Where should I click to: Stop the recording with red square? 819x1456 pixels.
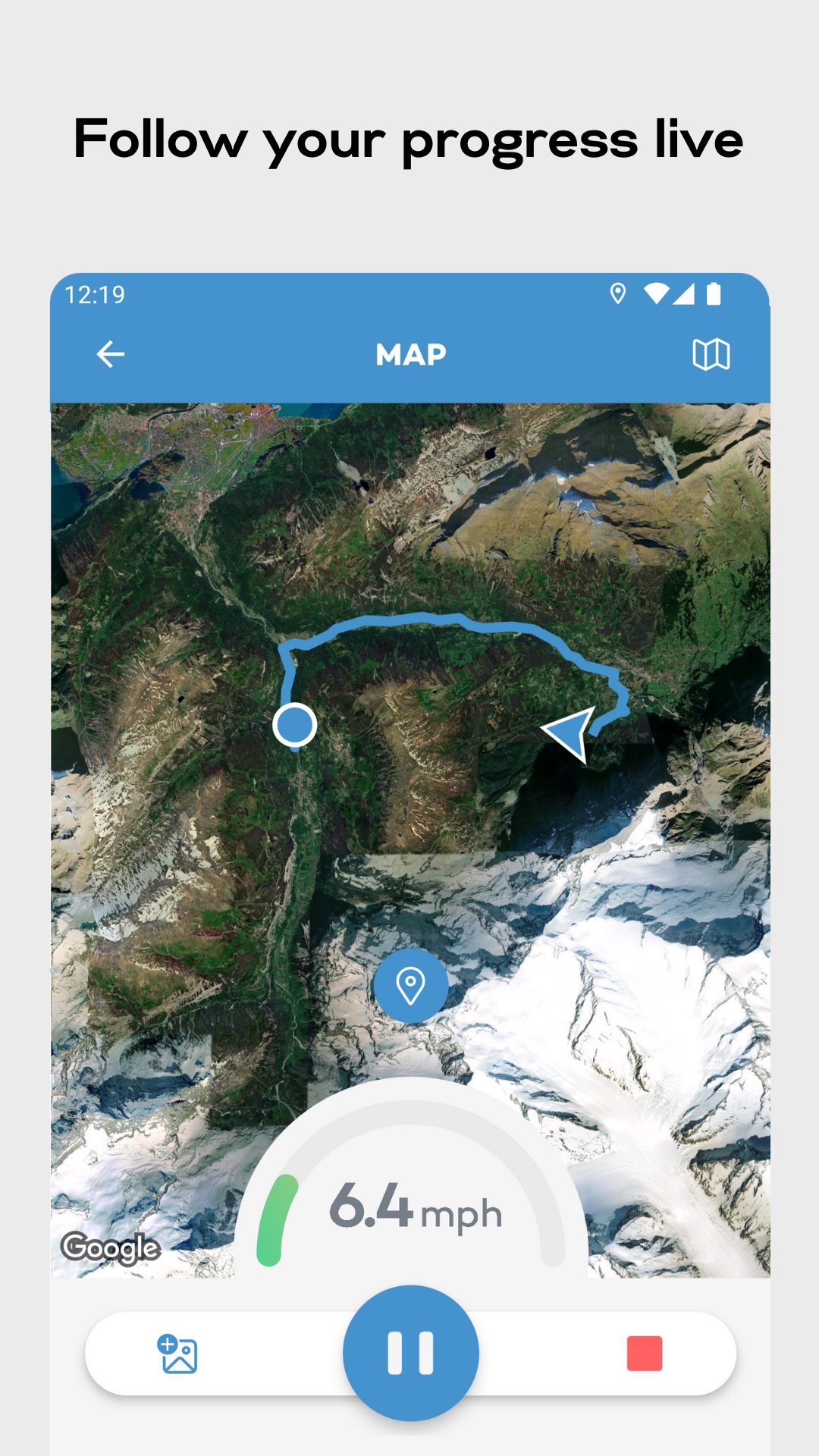point(645,1354)
